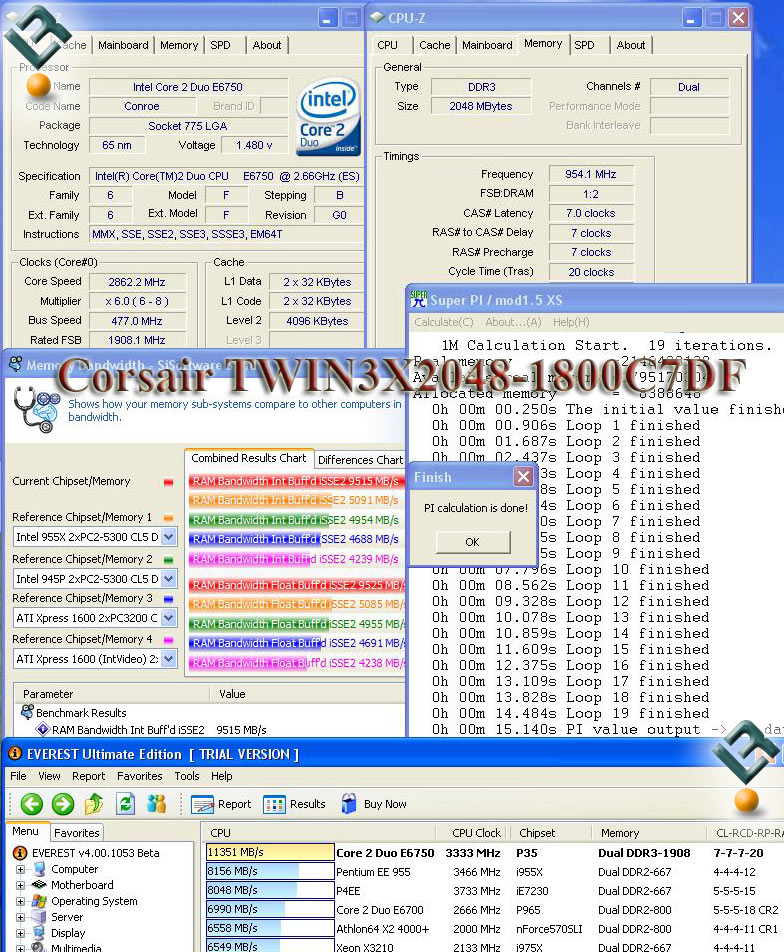The image size is (784, 952).
Task: Click the Benchmark Results tree icon
Action: (27, 712)
